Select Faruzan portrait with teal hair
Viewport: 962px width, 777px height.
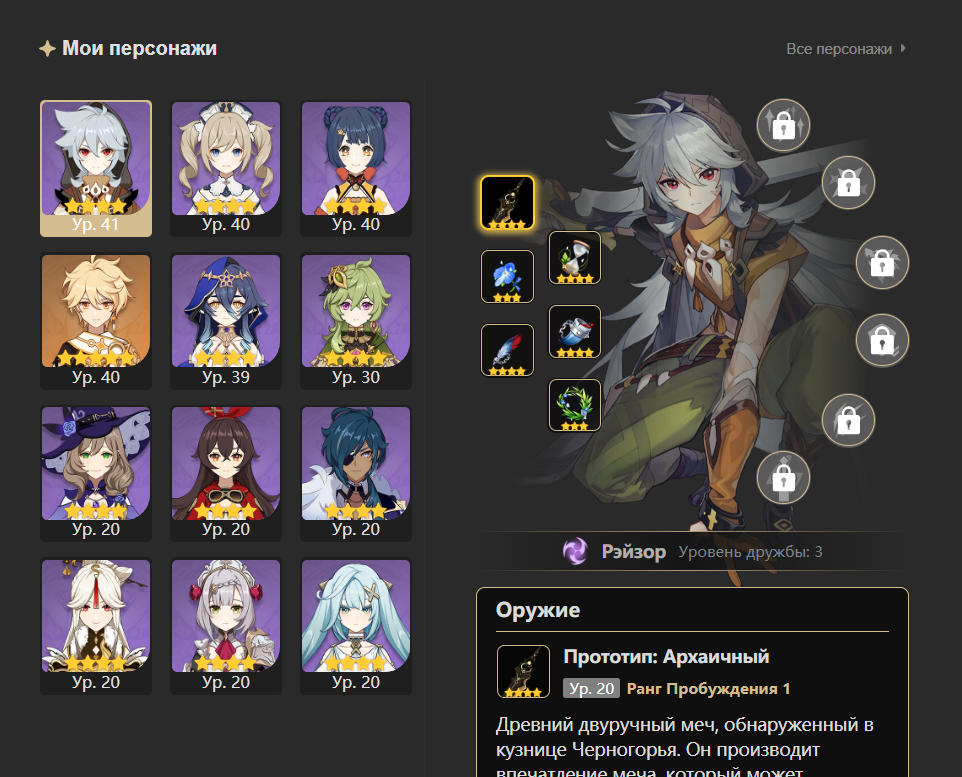coord(356,626)
